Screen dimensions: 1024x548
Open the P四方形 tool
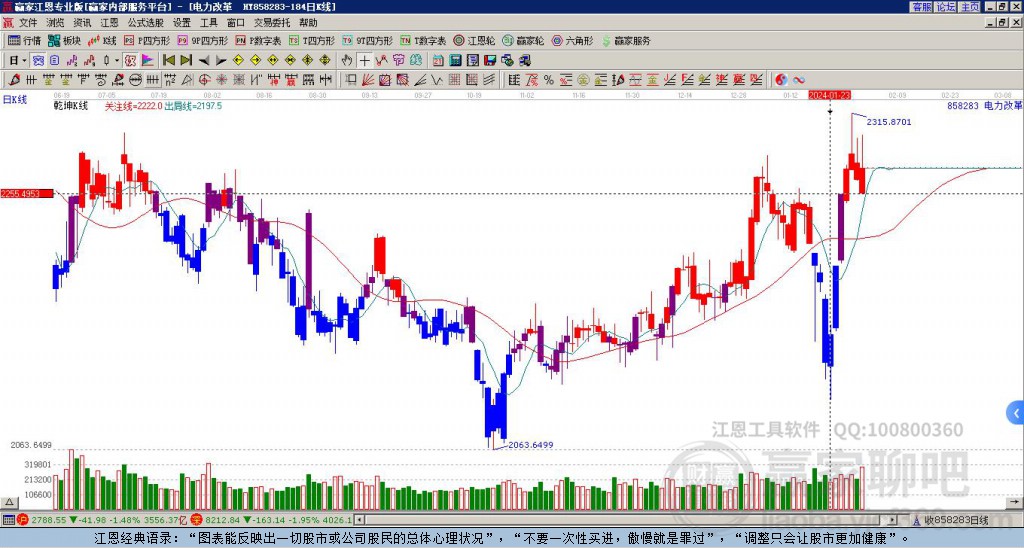click(147, 40)
